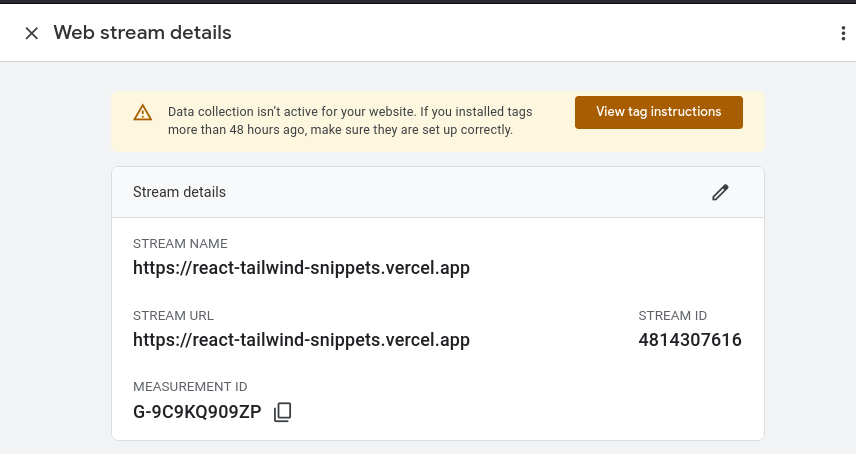Select the URL value under STREAM NAME
The height and width of the screenshot is (454, 856).
[301, 268]
